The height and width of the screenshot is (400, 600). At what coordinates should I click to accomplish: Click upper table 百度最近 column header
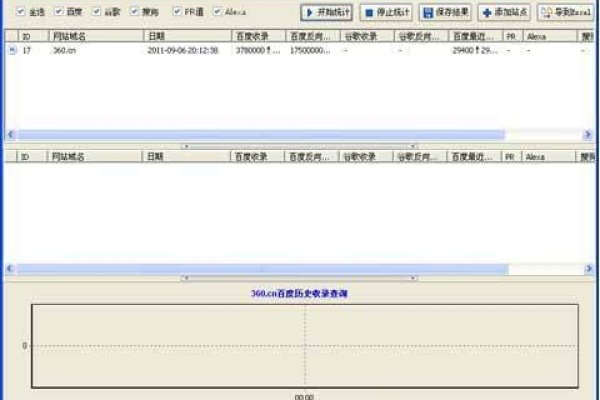coord(476,36)
